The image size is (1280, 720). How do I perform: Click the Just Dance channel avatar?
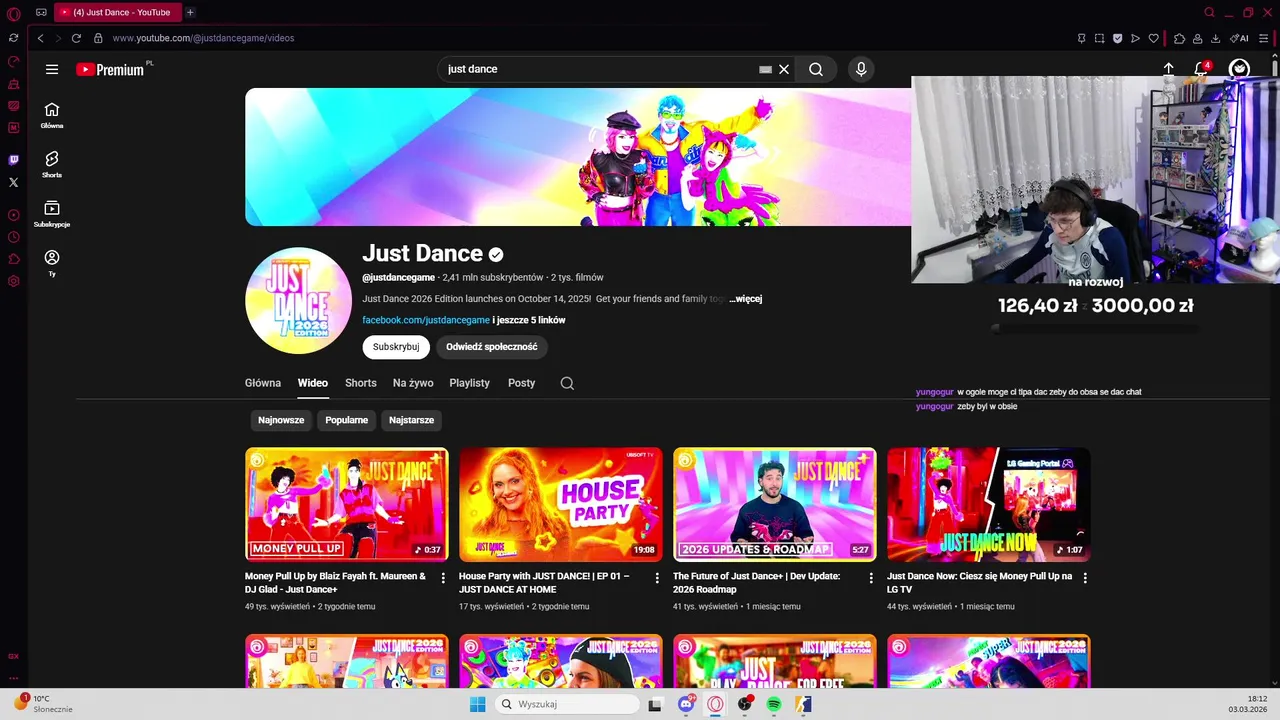[x=298, y=300]
